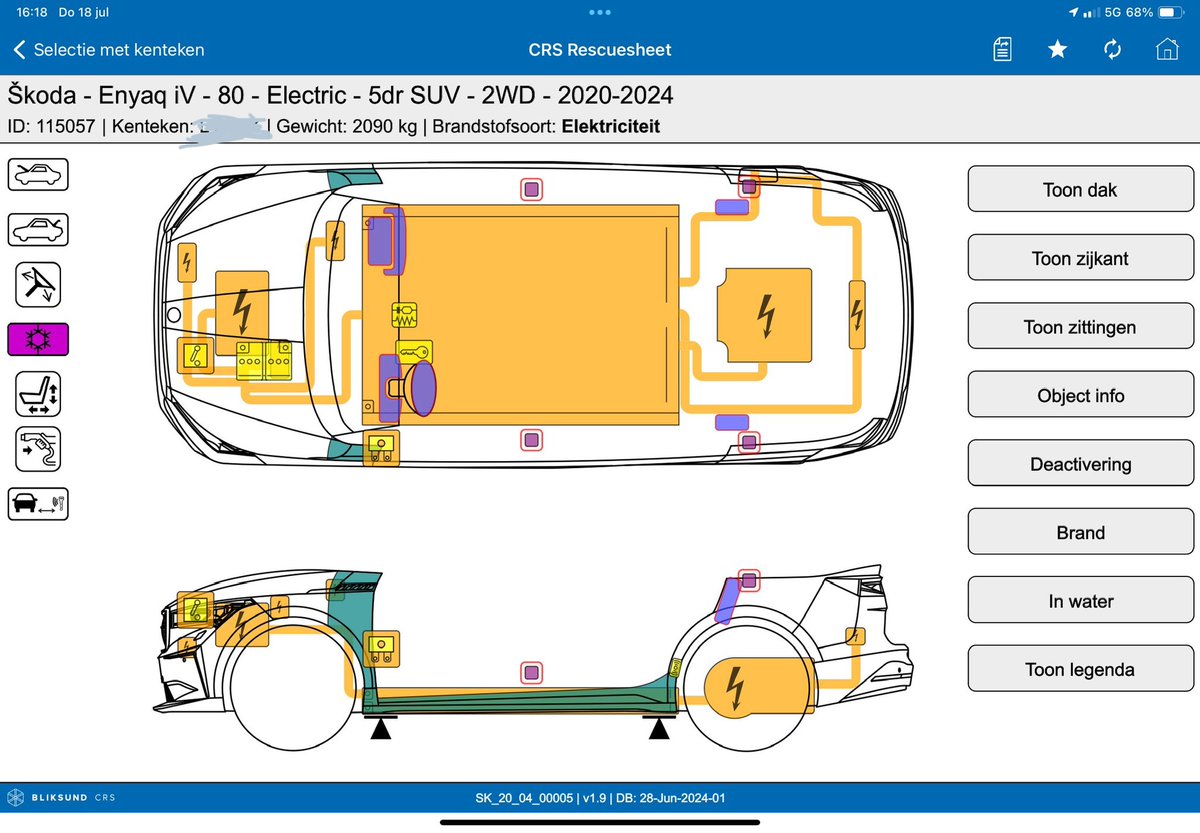Show side view with Toon zijkant

pyautogui.click(x=1080, y=258)
